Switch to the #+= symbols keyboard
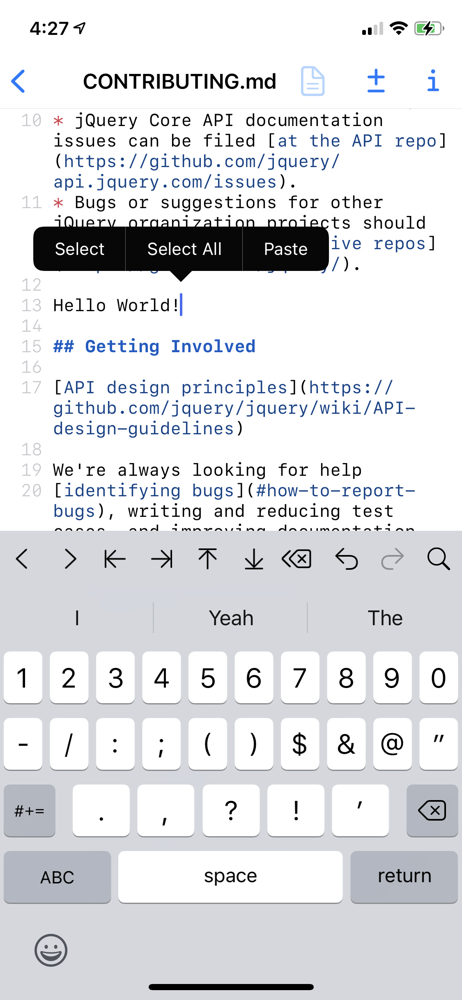Screen dimensions: 462x1000 29,811
